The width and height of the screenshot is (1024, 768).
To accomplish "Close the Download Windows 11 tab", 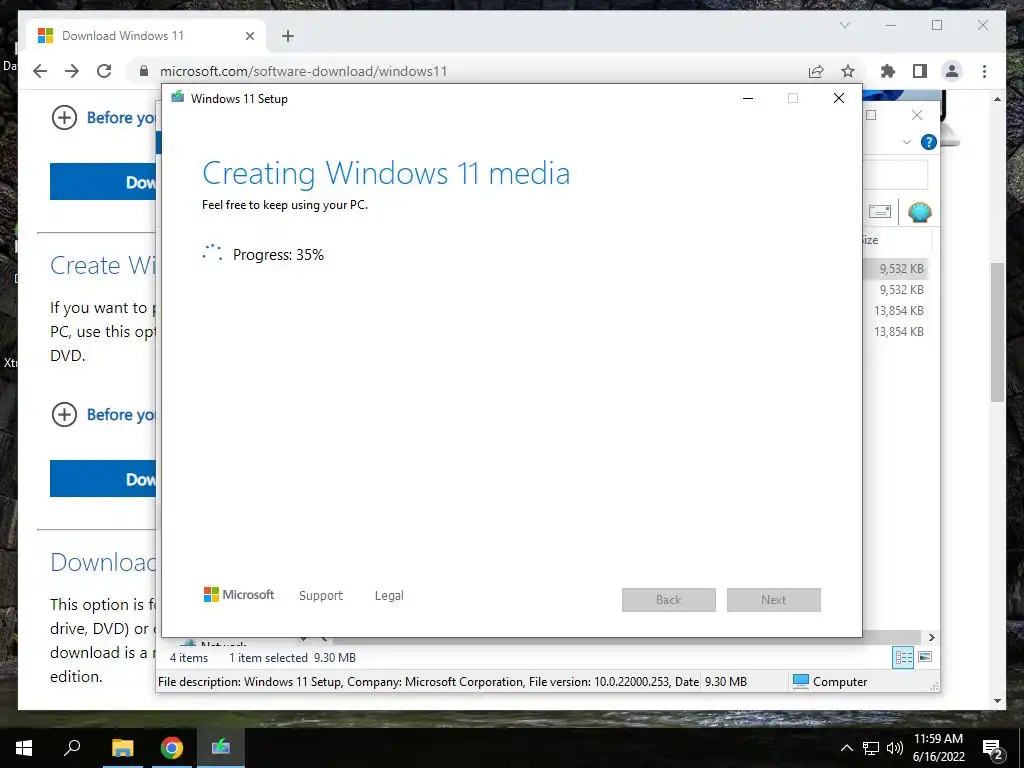I will click(x=249, y=36).
